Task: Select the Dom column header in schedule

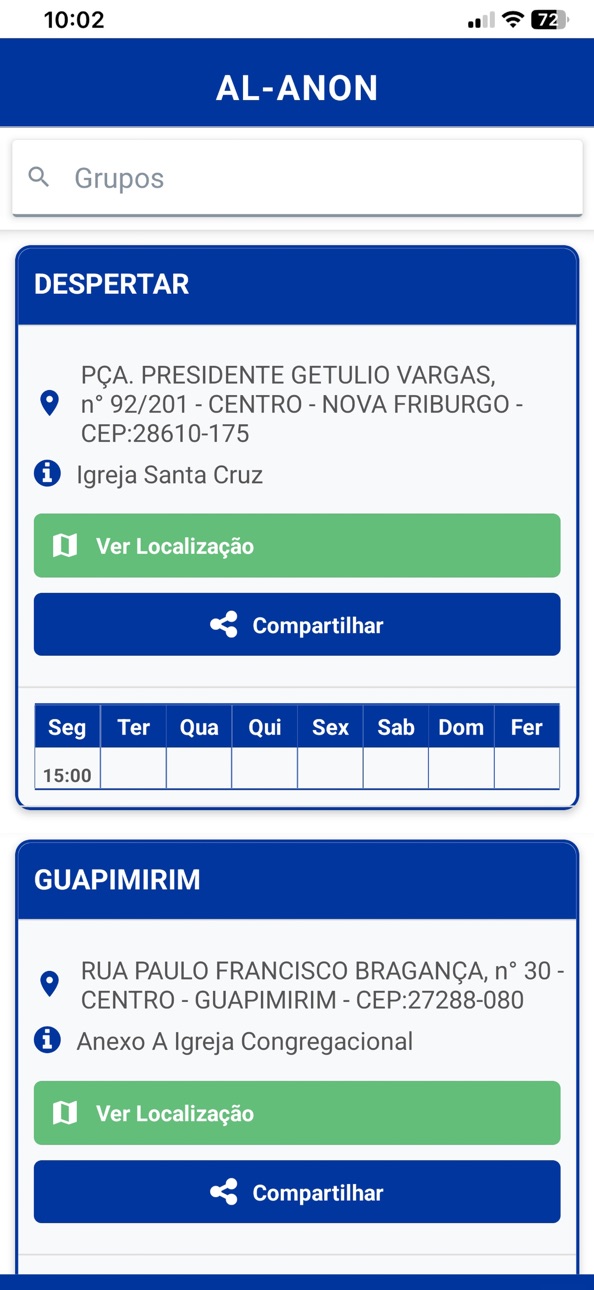Action: click(x=461, y=727)
